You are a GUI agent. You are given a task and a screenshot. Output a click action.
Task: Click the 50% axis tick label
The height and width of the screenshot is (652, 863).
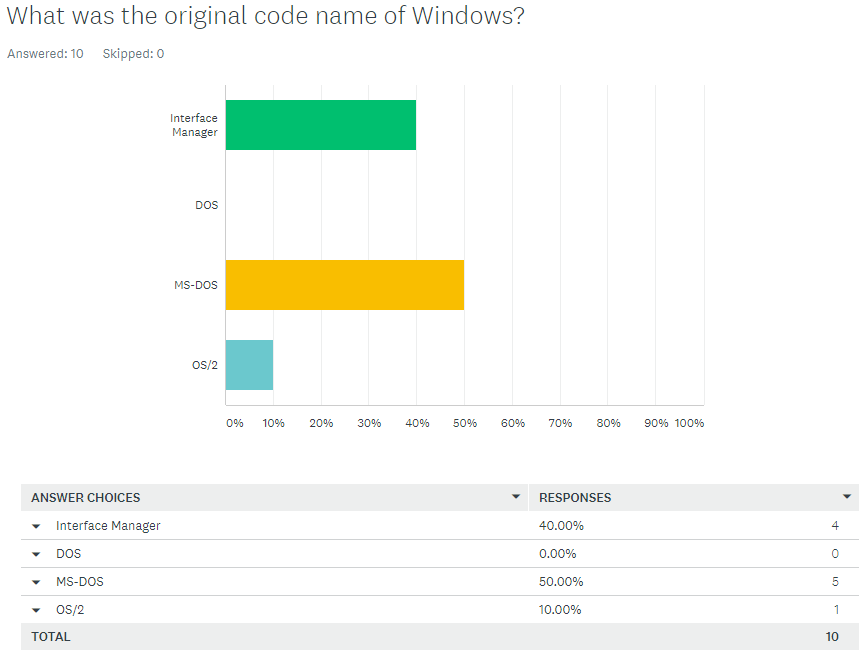pyautogui.click(x=465, y=423)
